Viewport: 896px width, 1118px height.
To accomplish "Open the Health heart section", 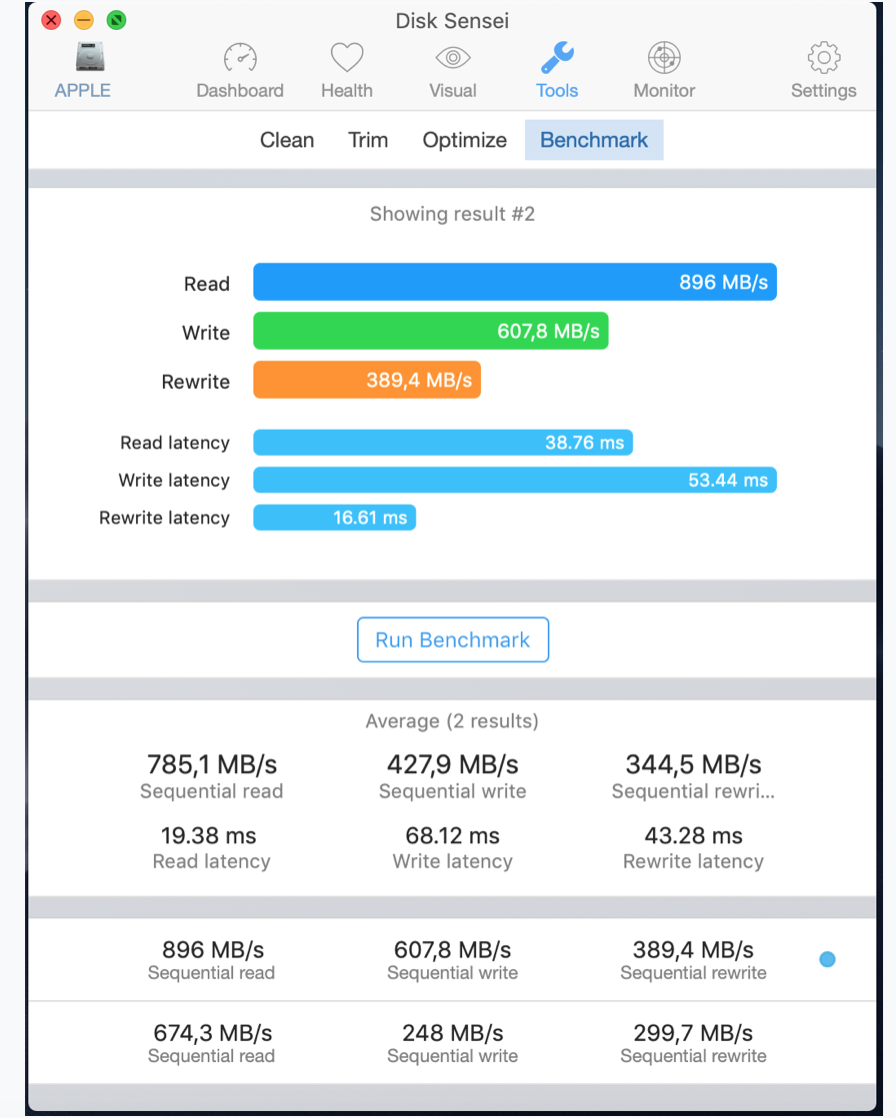I will [347, 71].
